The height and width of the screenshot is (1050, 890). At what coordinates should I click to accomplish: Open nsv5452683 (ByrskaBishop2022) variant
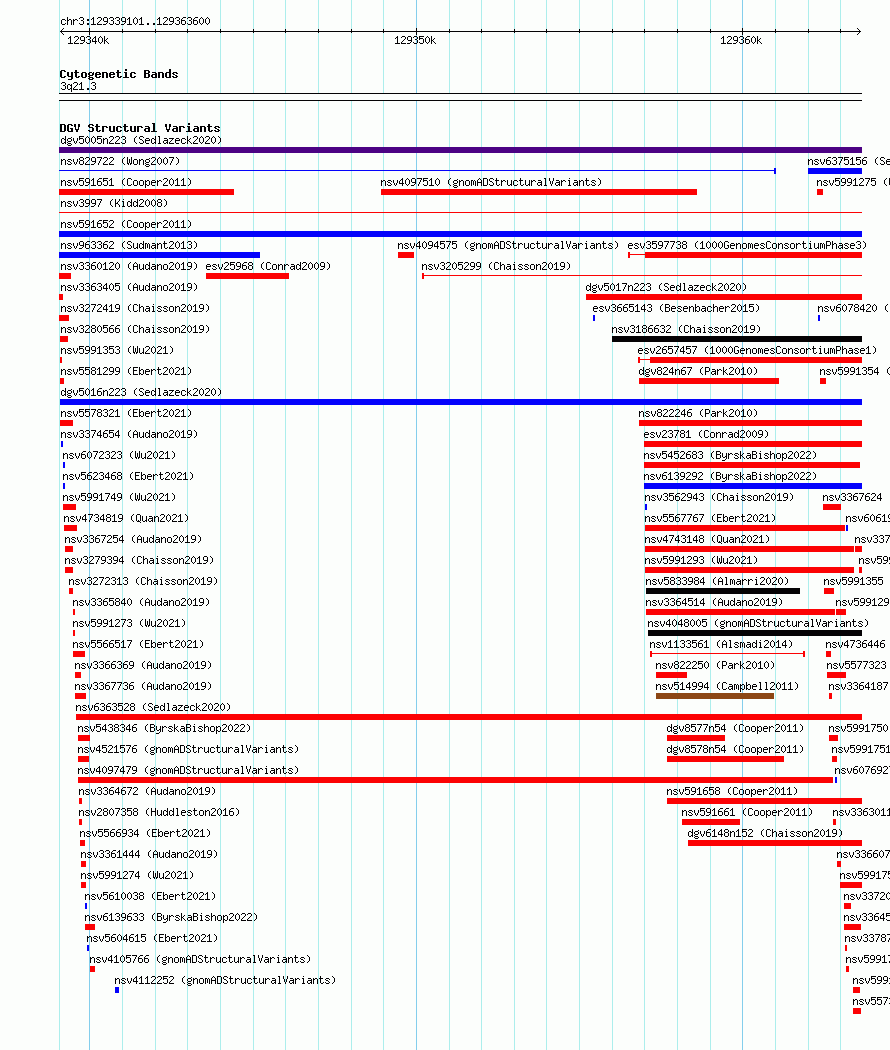click(x=730, y=455)
